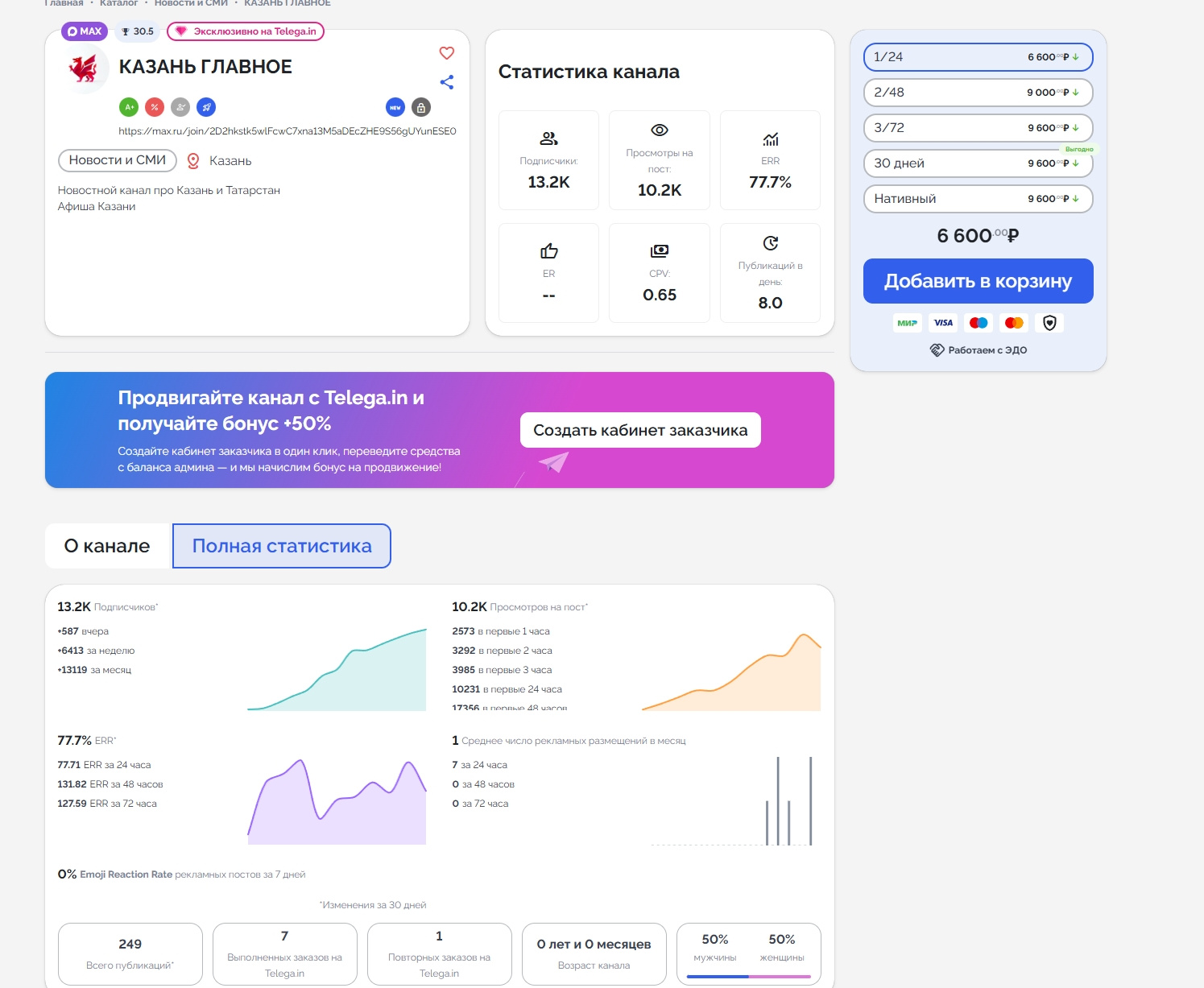Click the Работаем с ЭДО text
Screen dimensions: 1204x988
tap(987, 350)
